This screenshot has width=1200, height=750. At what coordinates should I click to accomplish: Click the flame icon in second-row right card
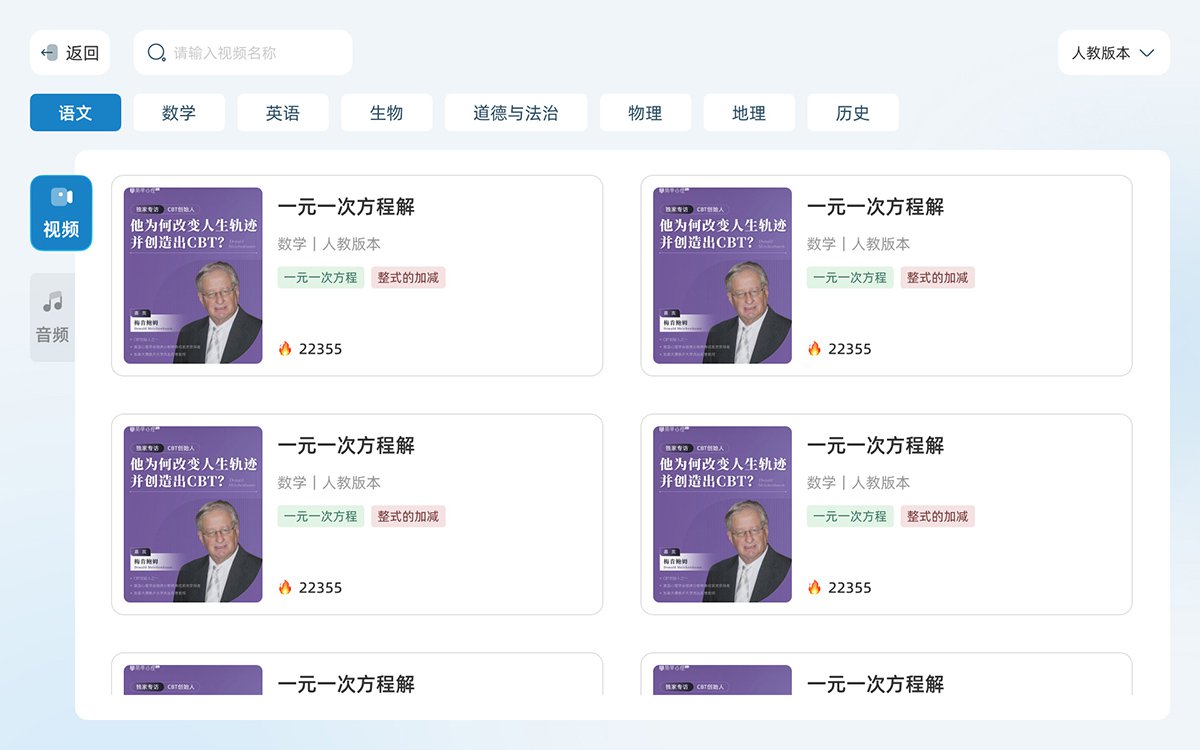(815, 588)
